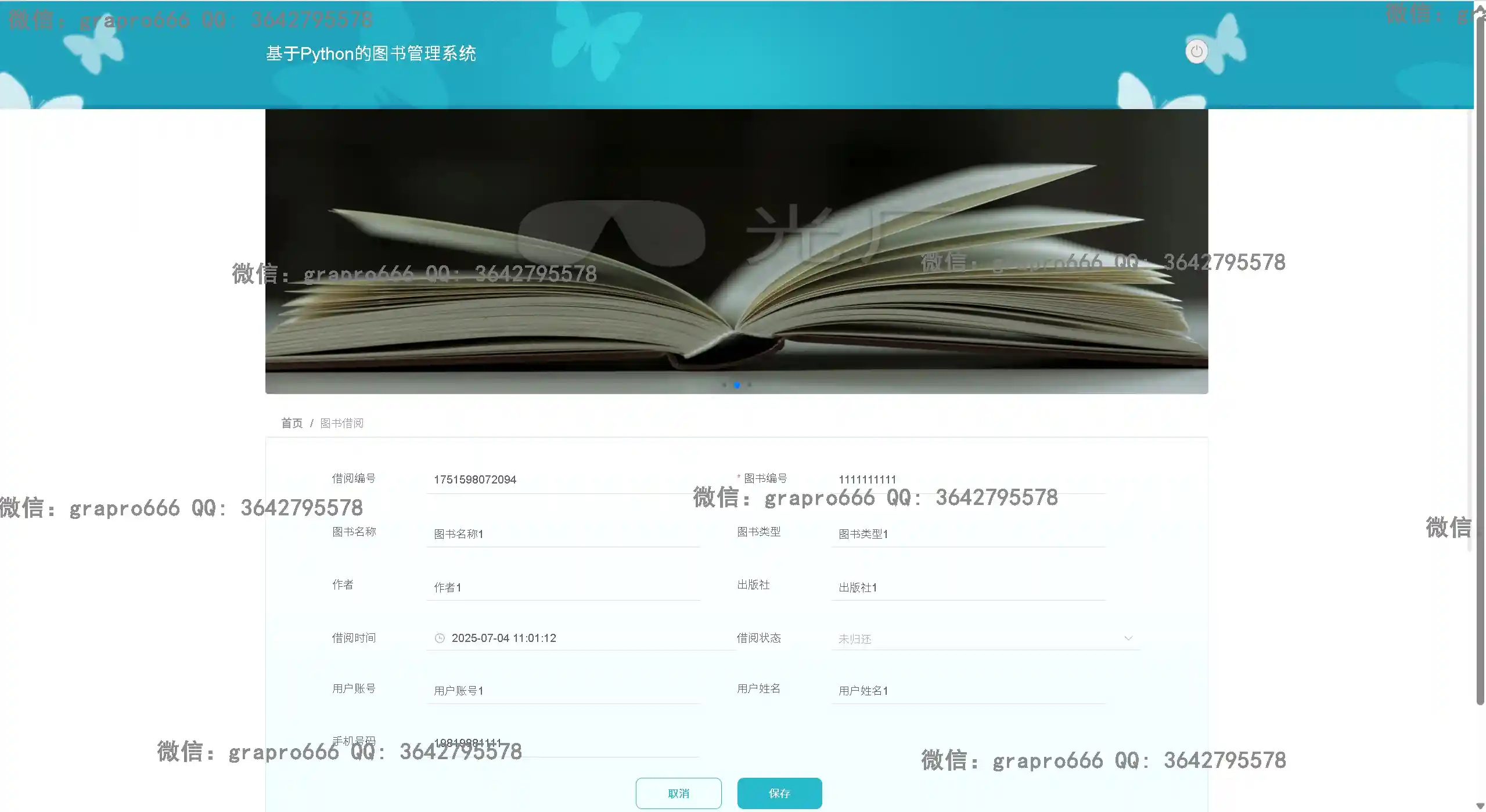Click the vertical page scrollbar thumb
This screenshot has width=1486, height=812.
pos(1480,360)
